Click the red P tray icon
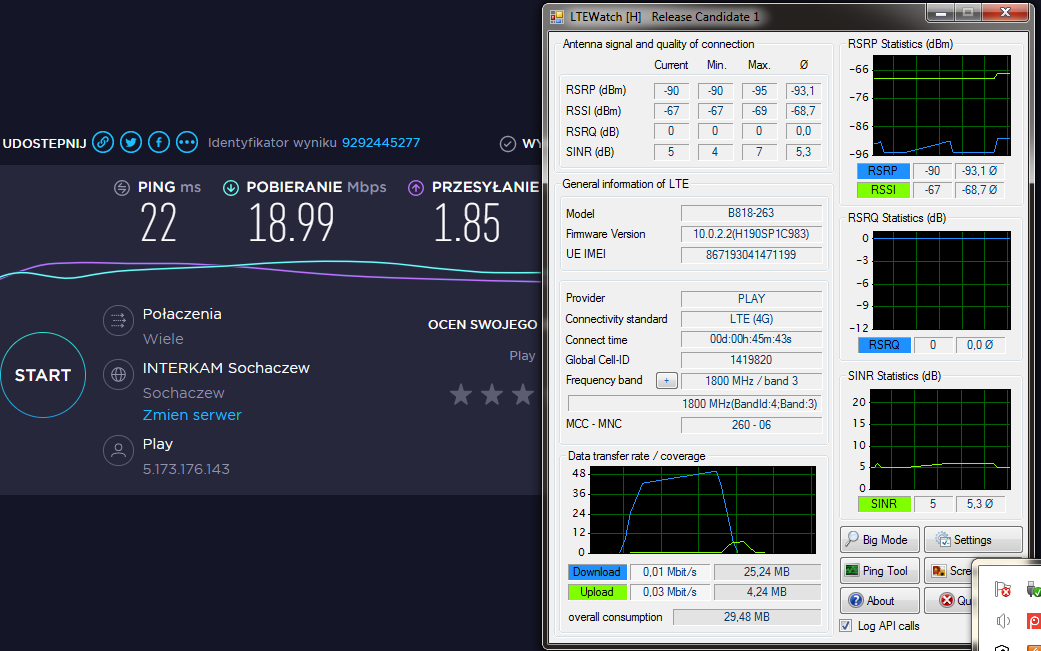1041x651 pixels. [1034, 620]
